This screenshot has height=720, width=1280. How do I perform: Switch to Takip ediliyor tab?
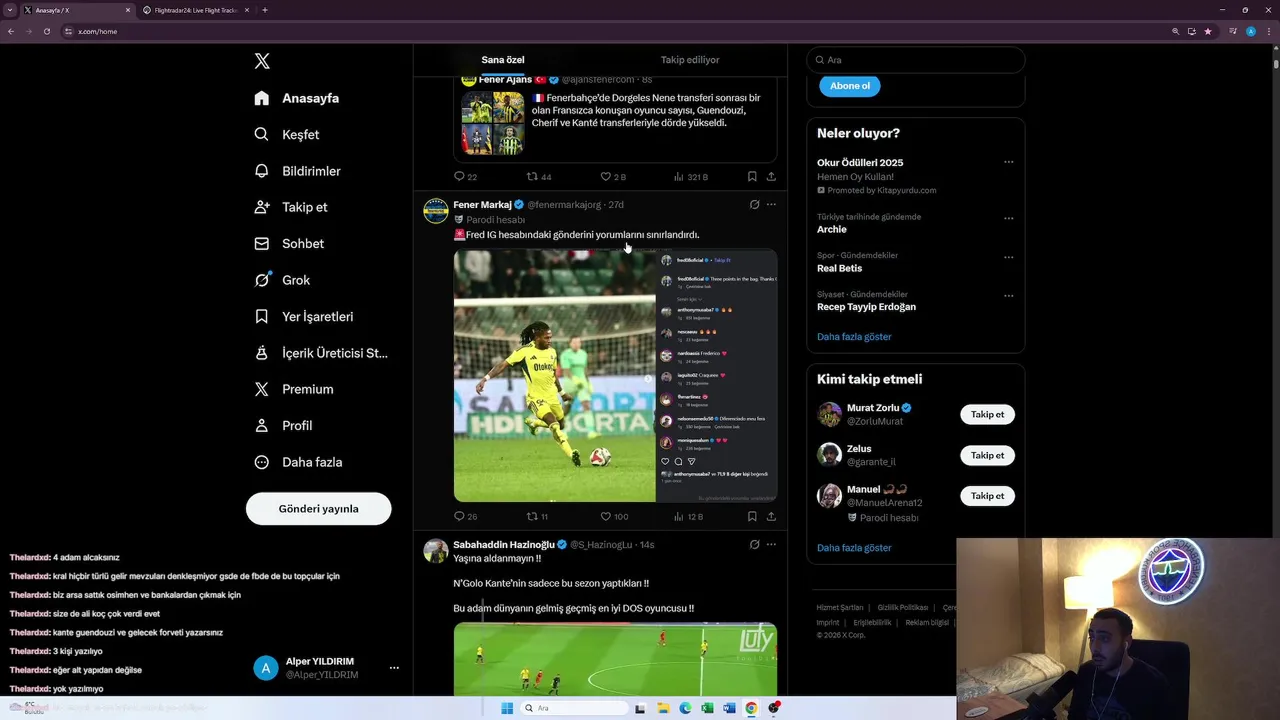coord(690,60)
